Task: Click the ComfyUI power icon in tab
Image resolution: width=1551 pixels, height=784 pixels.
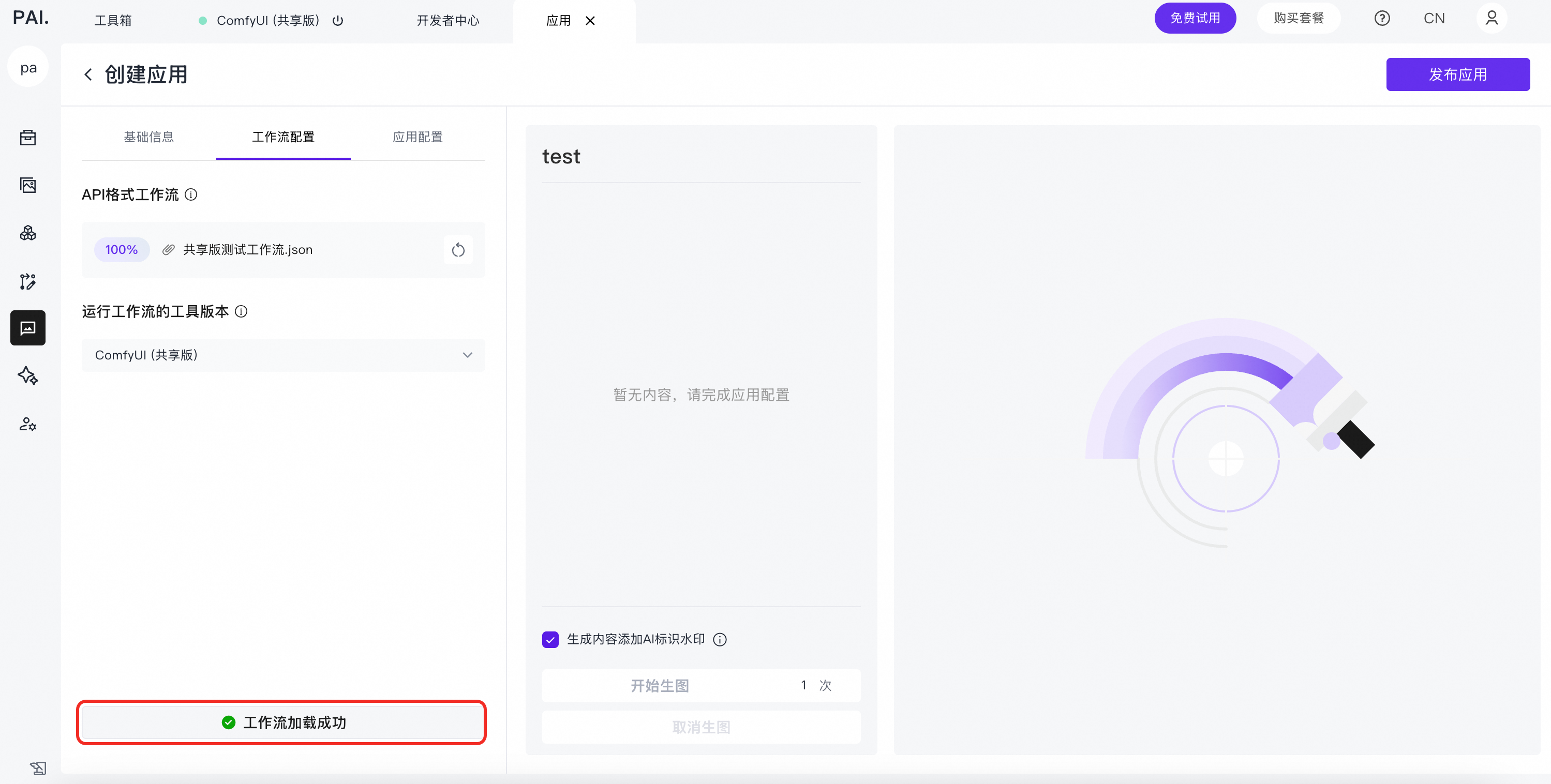Action: click(338, 21)
